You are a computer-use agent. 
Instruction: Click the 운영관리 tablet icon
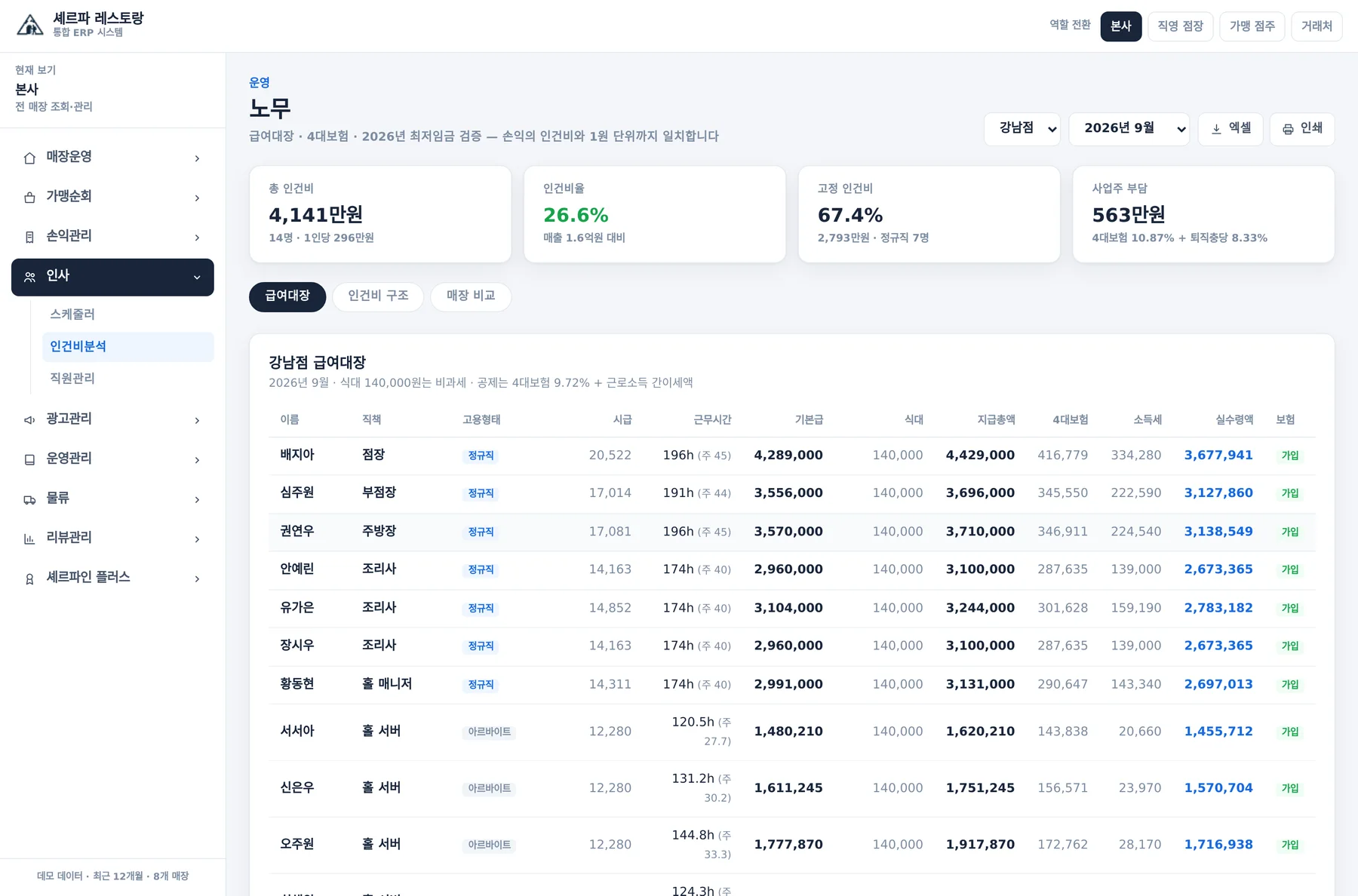[29, 460]
